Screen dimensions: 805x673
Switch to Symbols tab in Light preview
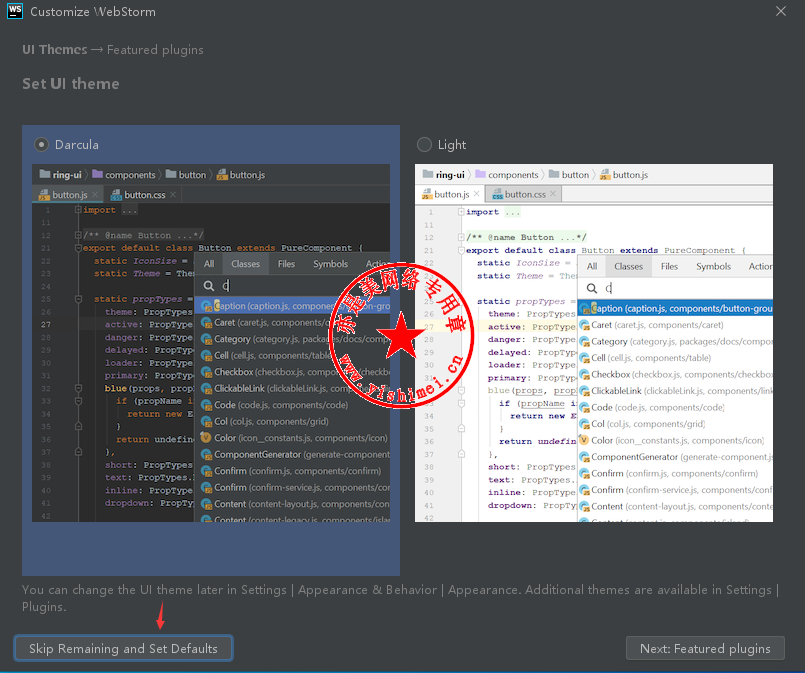(x=714, y=266)
